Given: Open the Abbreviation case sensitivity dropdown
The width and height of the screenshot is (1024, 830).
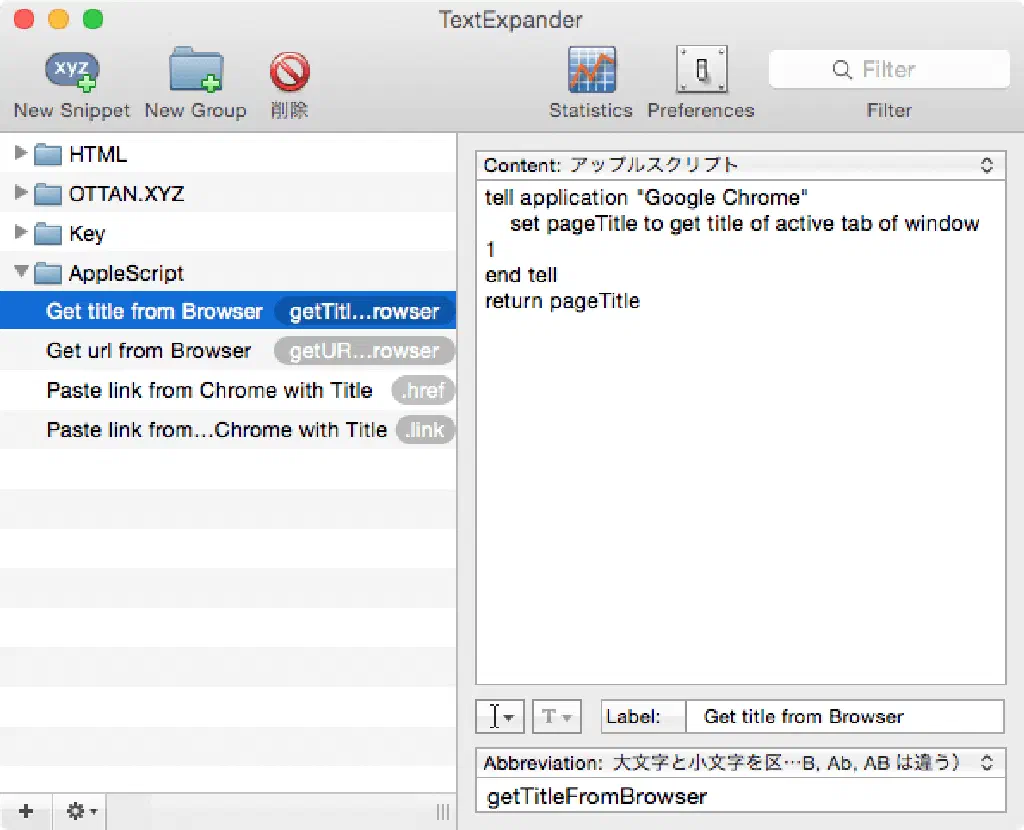Looking at the screenshot, I should tap(740, 763).
